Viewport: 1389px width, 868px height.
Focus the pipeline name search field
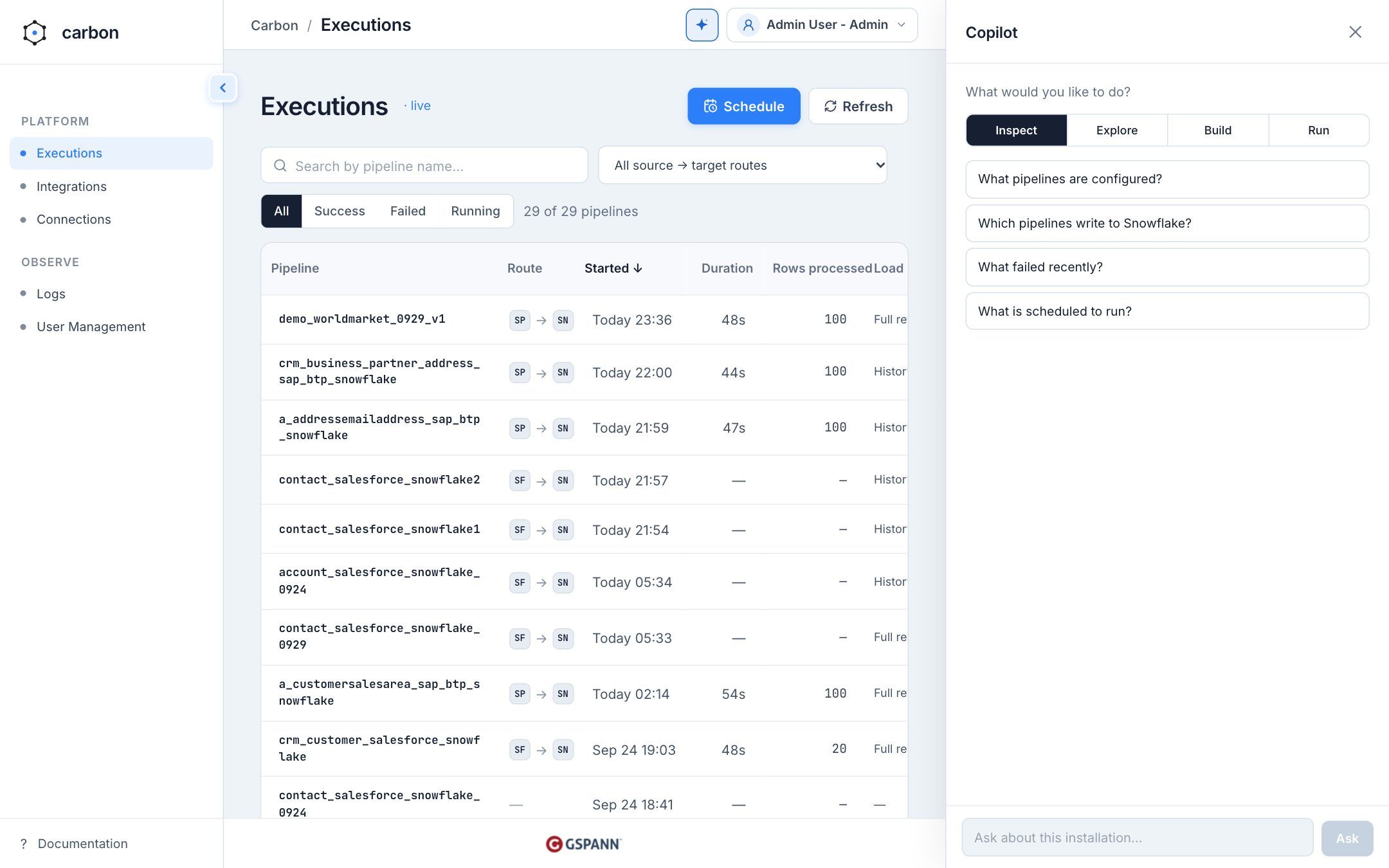click(x=424, y=166)
